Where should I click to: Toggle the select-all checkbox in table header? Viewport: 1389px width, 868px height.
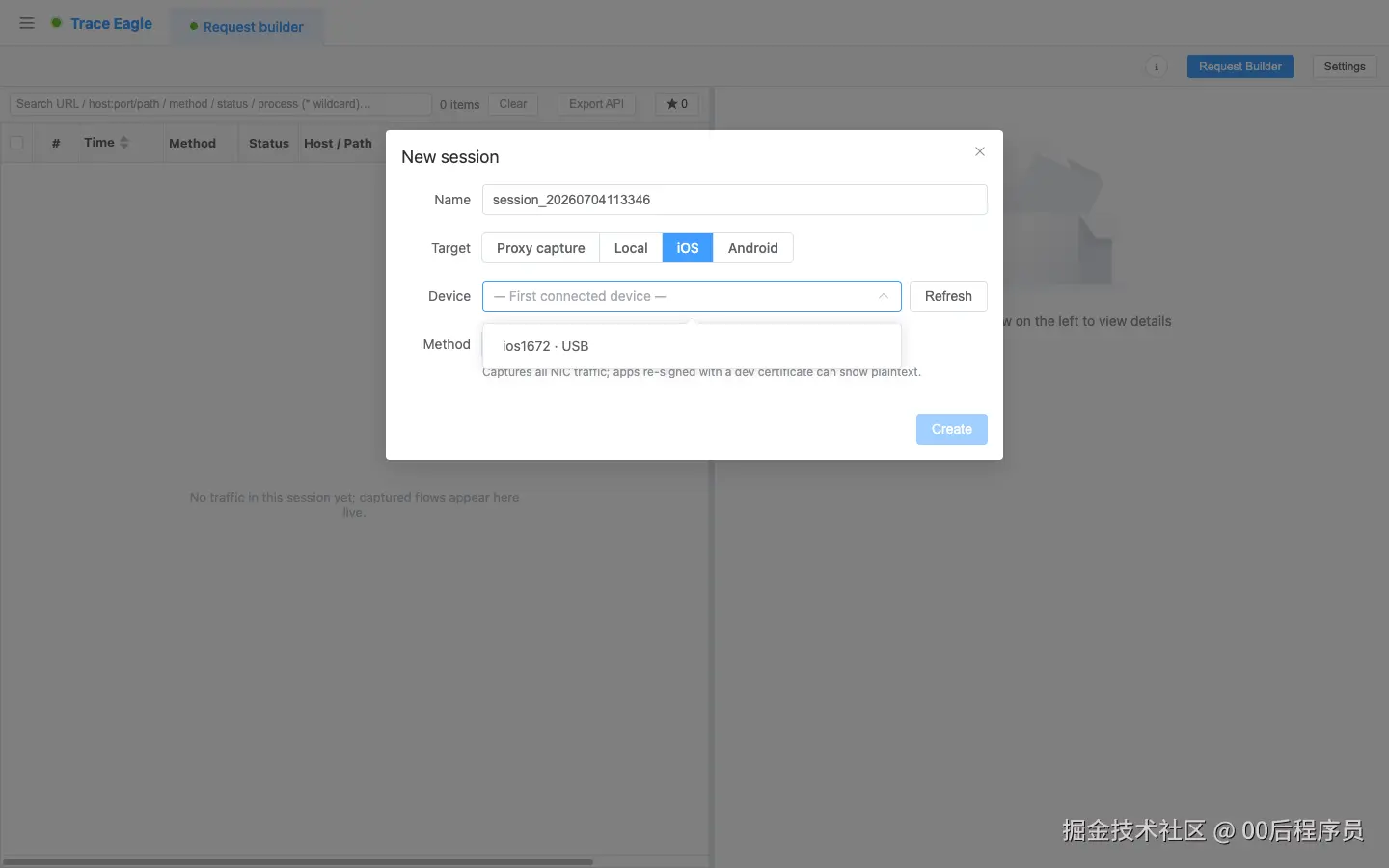click(x=16, y=143)
